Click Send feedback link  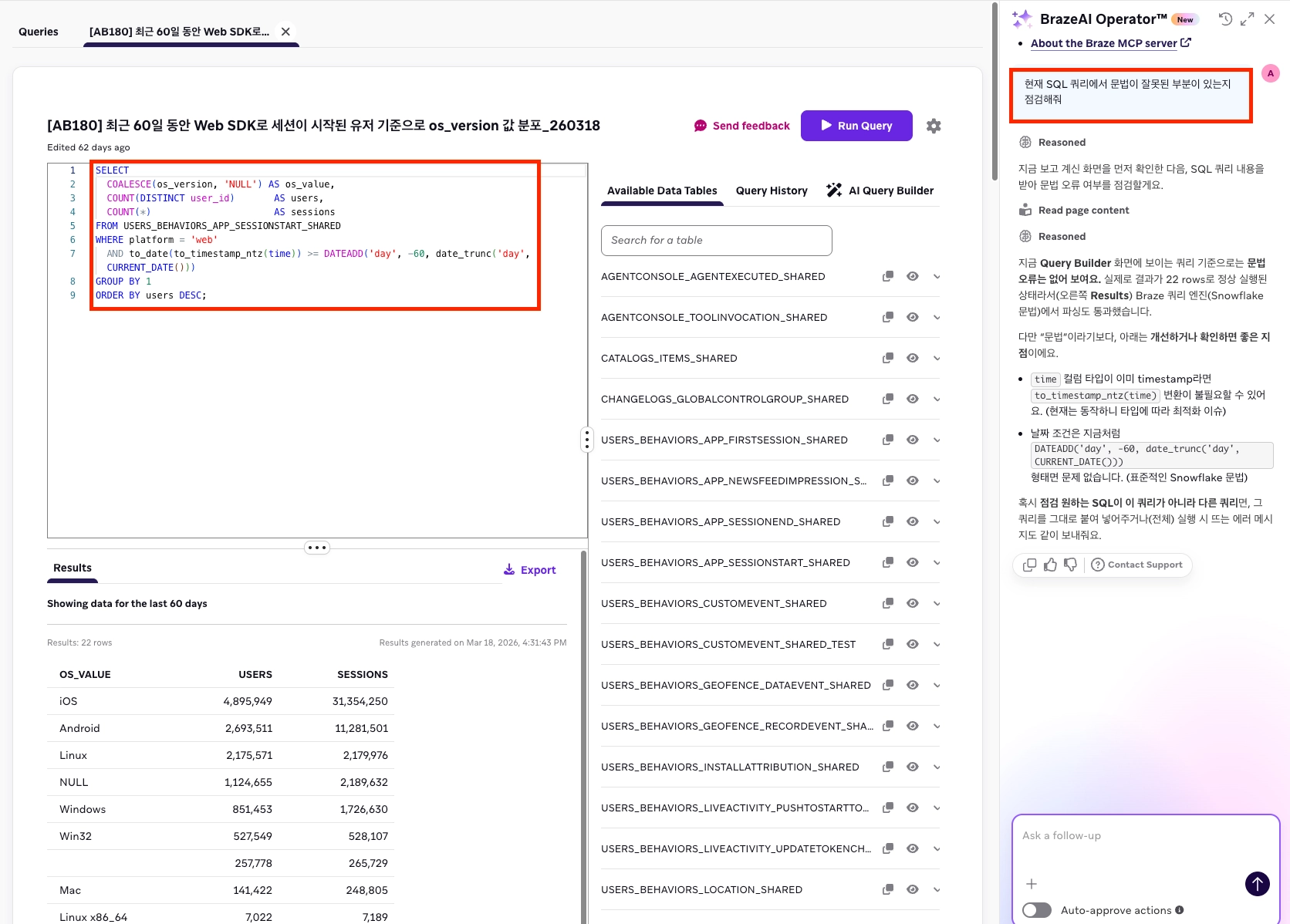point(742,126)
